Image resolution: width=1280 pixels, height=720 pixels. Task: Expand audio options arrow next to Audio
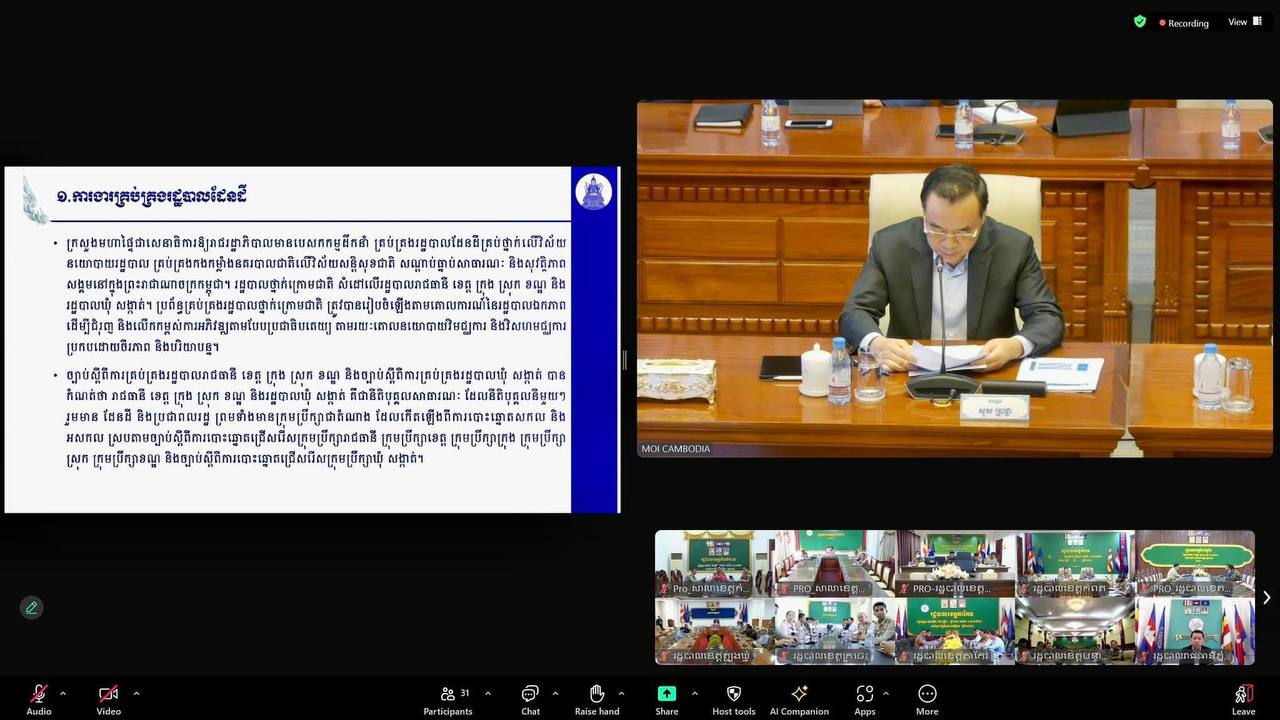pyautogui.click(x=63, y=693)
